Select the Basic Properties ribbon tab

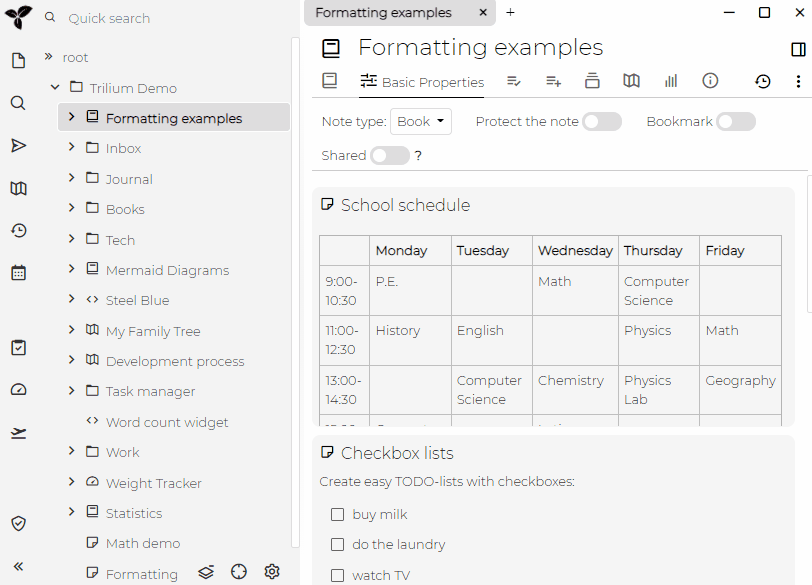point(422,82)
